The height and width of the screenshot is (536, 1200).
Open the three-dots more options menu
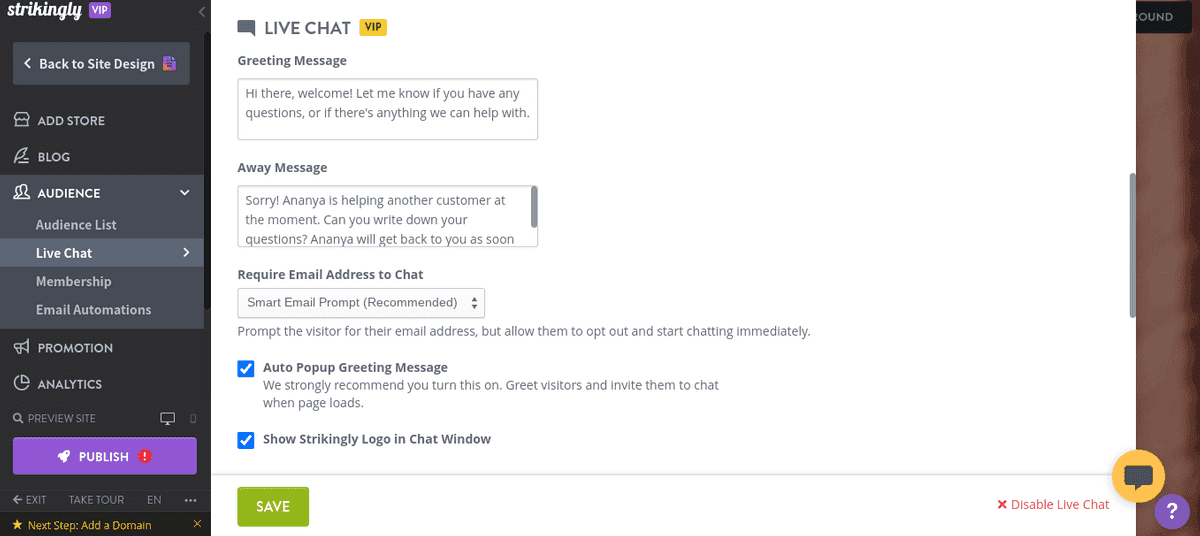click(x=191, y=499)
